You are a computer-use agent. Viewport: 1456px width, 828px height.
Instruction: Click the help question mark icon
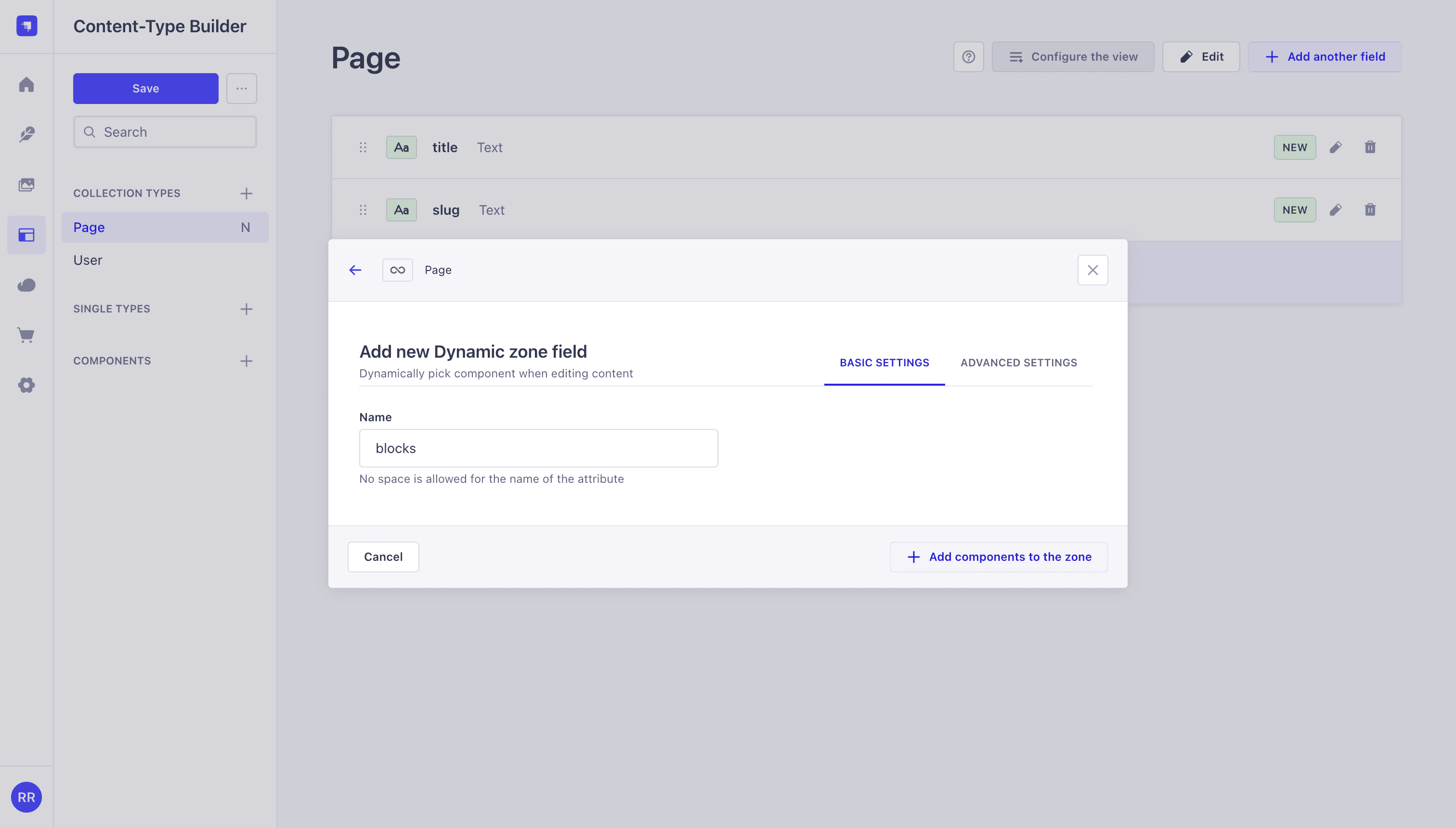[x=969, y=57]
